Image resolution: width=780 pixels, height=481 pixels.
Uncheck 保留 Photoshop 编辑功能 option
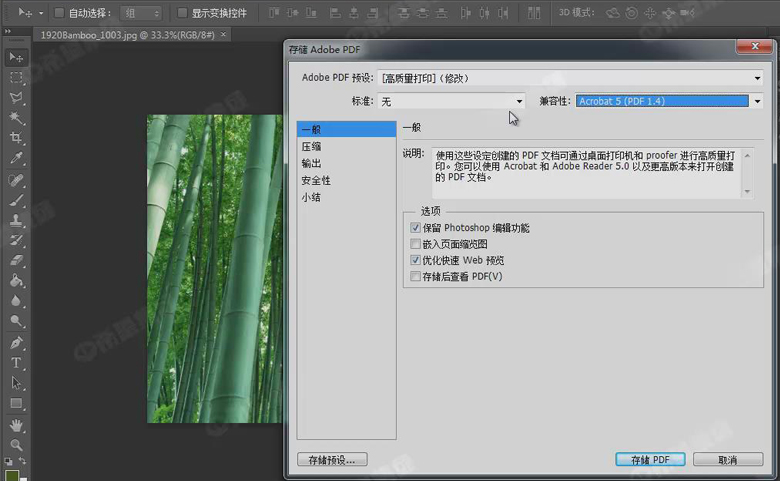[416, 228]
